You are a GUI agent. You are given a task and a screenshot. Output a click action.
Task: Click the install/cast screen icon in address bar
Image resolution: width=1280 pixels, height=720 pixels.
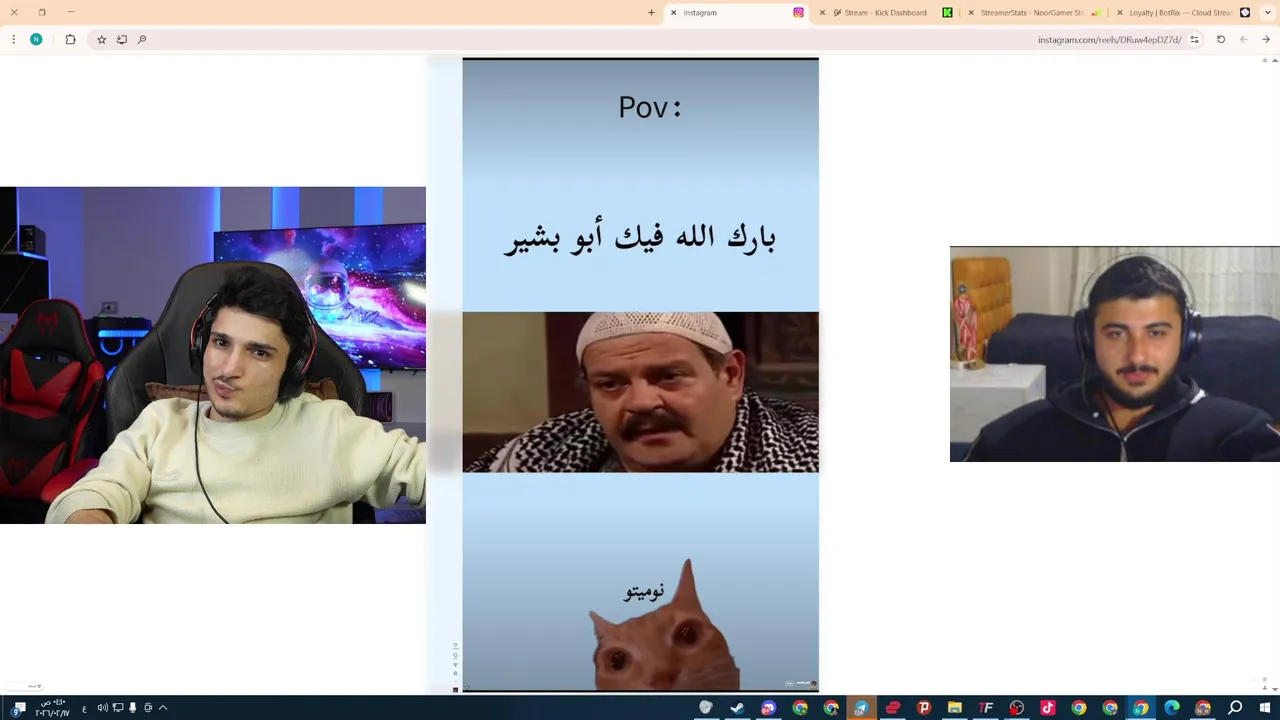pos(122,40)
